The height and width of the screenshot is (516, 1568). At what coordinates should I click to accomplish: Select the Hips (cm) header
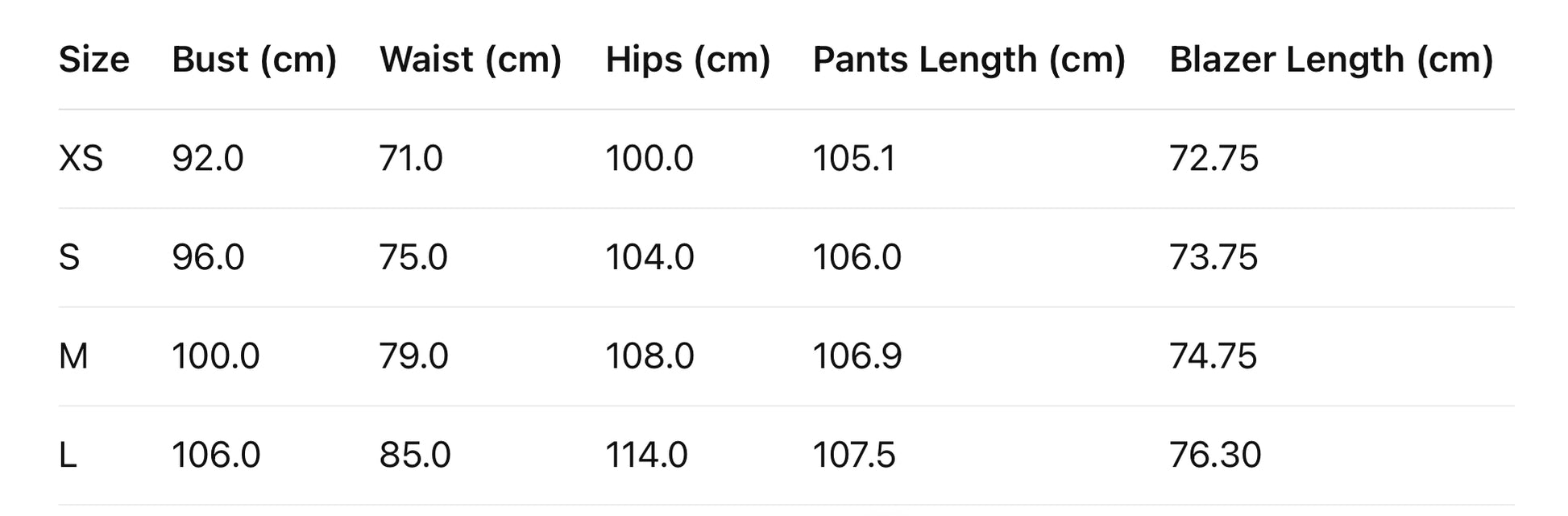coord(687,60)
